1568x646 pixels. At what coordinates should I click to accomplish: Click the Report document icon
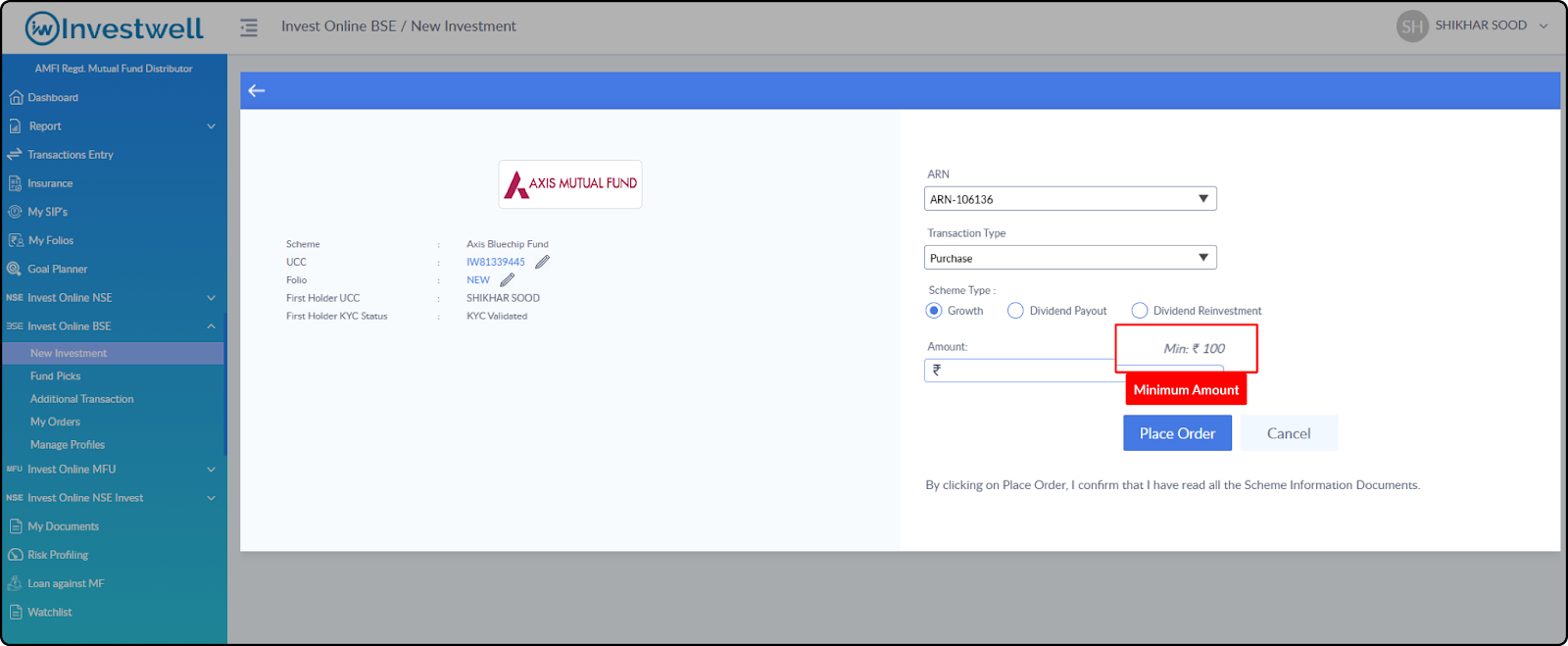(x=15, y=126)
